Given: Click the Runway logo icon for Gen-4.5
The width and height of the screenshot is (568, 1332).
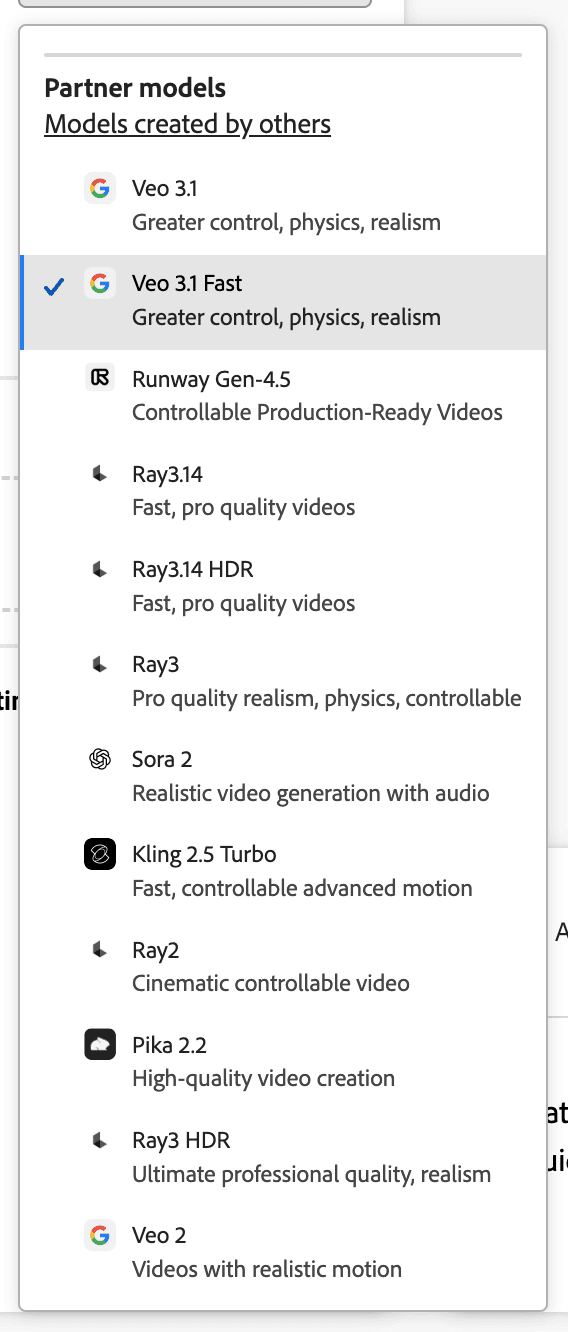Looking at the screenshot, I should pyautogui.click(x=100, y=379).
